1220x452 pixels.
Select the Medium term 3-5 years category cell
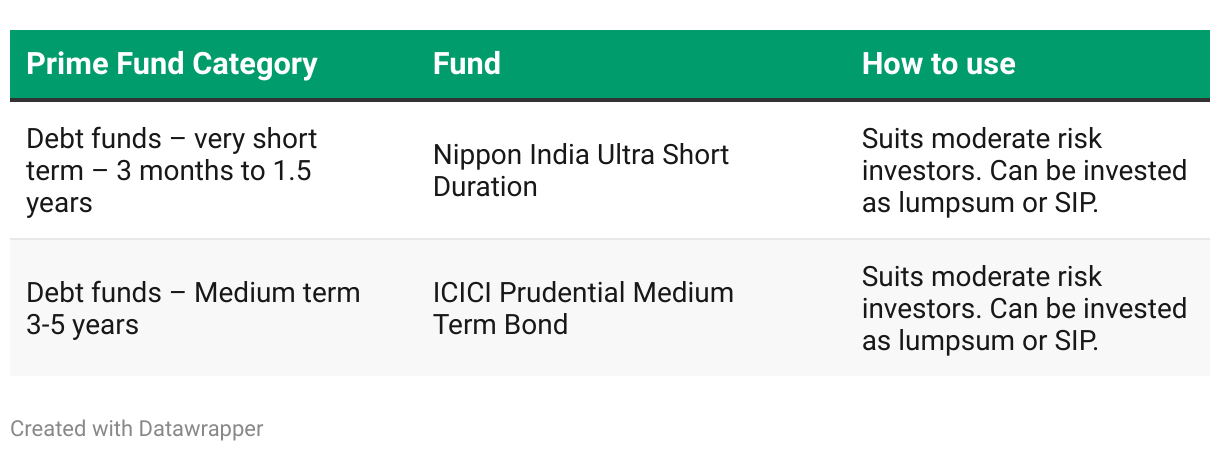192,308
